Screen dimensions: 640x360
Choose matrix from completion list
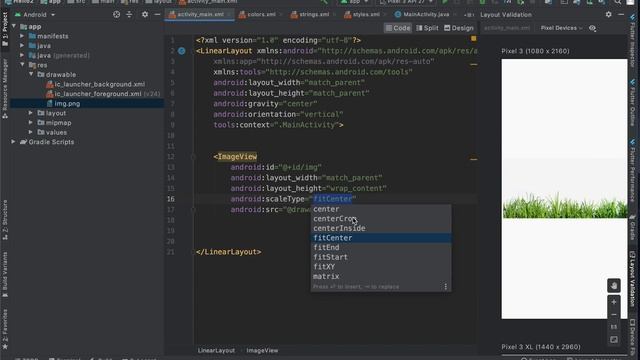tap(381, 276)
